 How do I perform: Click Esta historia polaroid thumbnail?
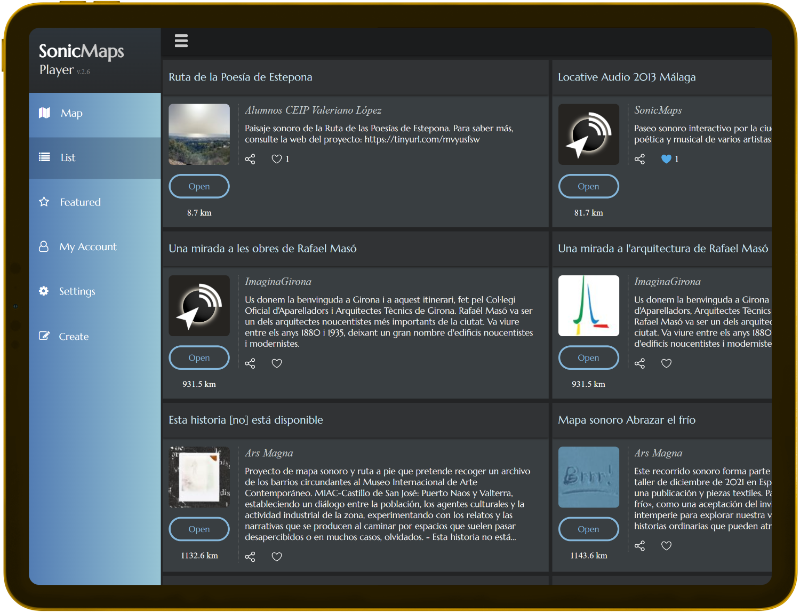tap(199, 477)
